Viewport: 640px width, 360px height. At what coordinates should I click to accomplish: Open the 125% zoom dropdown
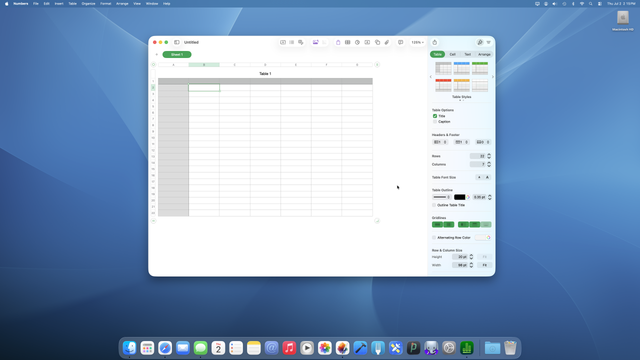pyautogui.click(x=417, y=42)
